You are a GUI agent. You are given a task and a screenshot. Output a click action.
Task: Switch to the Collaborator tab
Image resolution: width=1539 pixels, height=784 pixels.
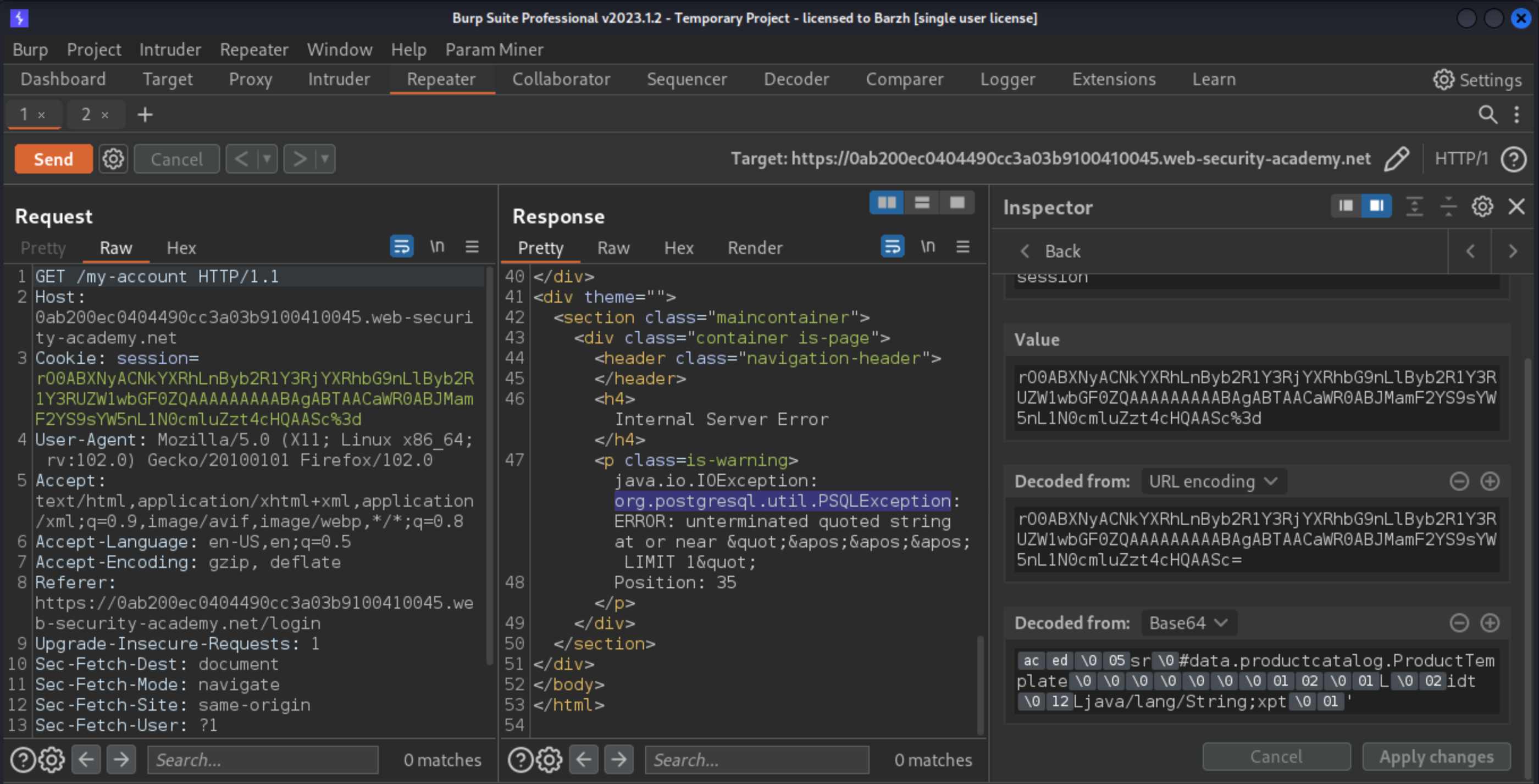point(561,80)
